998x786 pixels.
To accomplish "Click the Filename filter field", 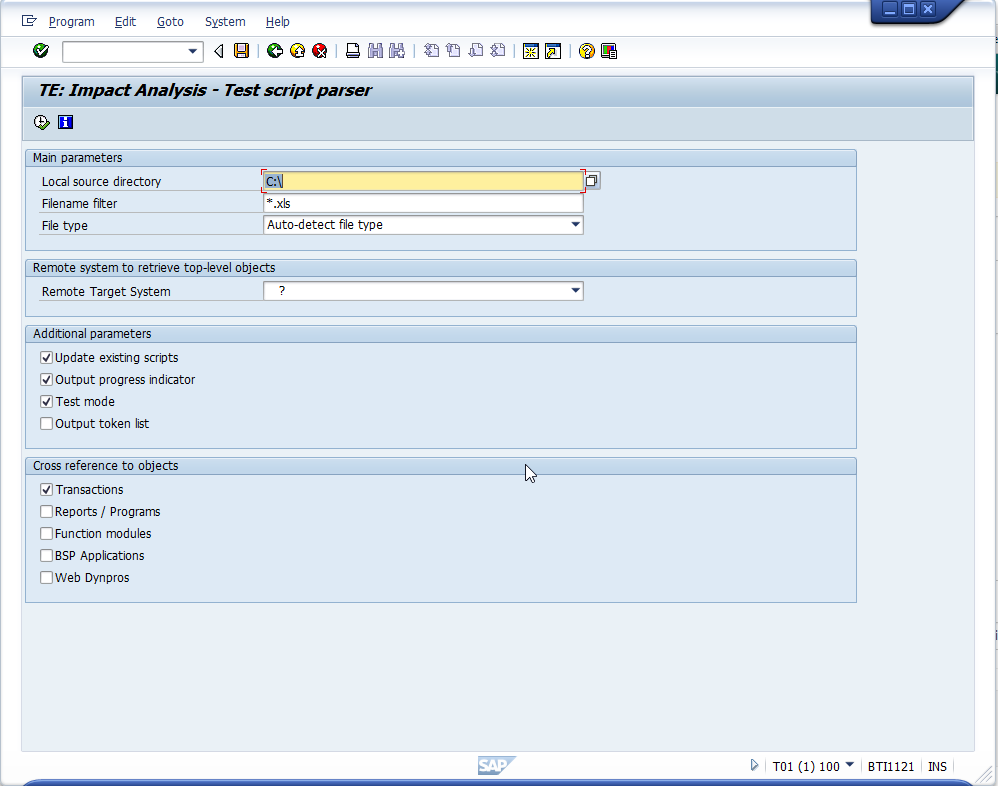I will point(423,204).
